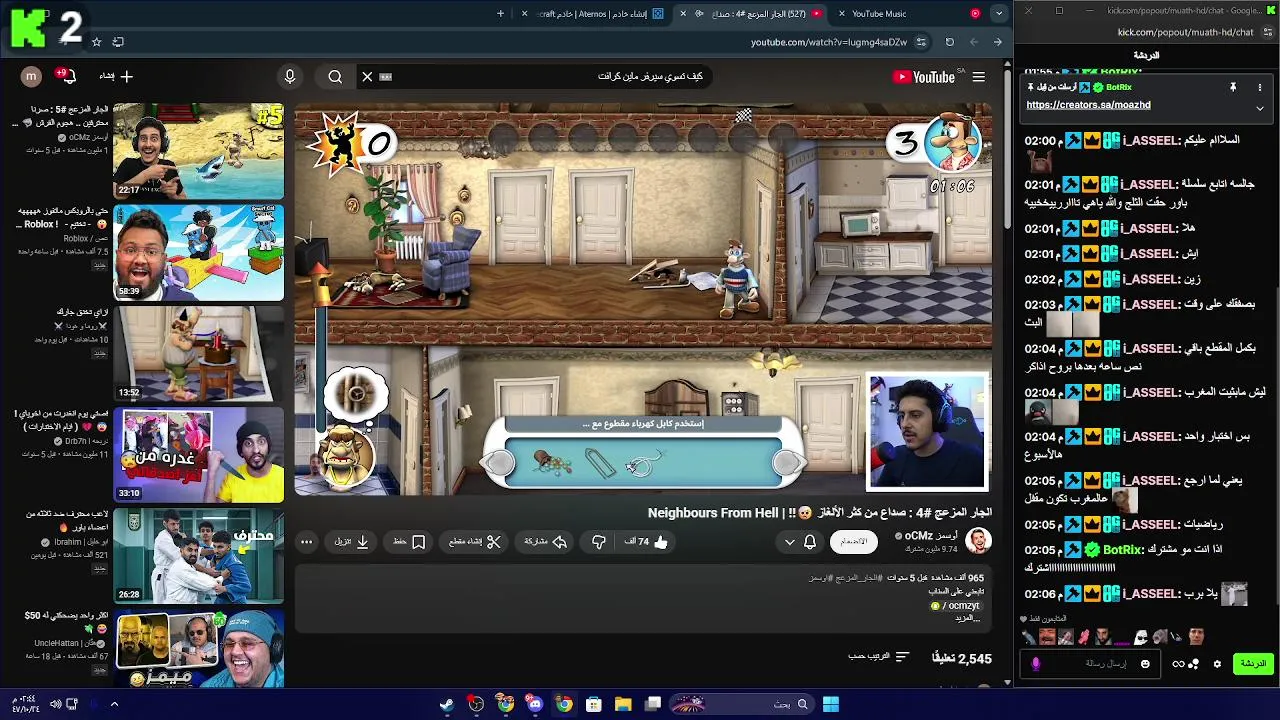Open File Explorer from the taskbar
The width and height of the screenshot is (1280, 720).
pos(623,705)
